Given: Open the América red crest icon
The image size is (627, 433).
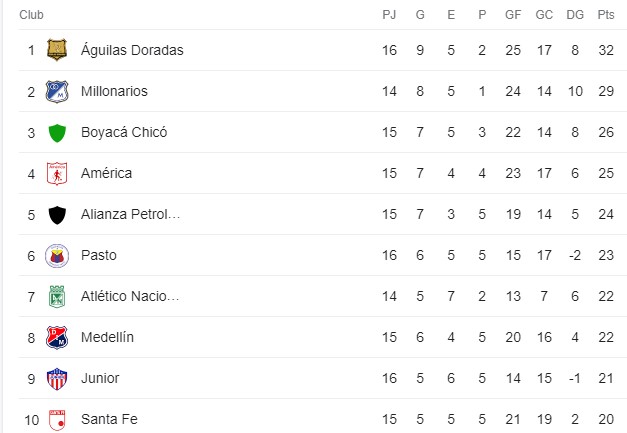Looking at the screenshot, I should click(x=57, y=174).
